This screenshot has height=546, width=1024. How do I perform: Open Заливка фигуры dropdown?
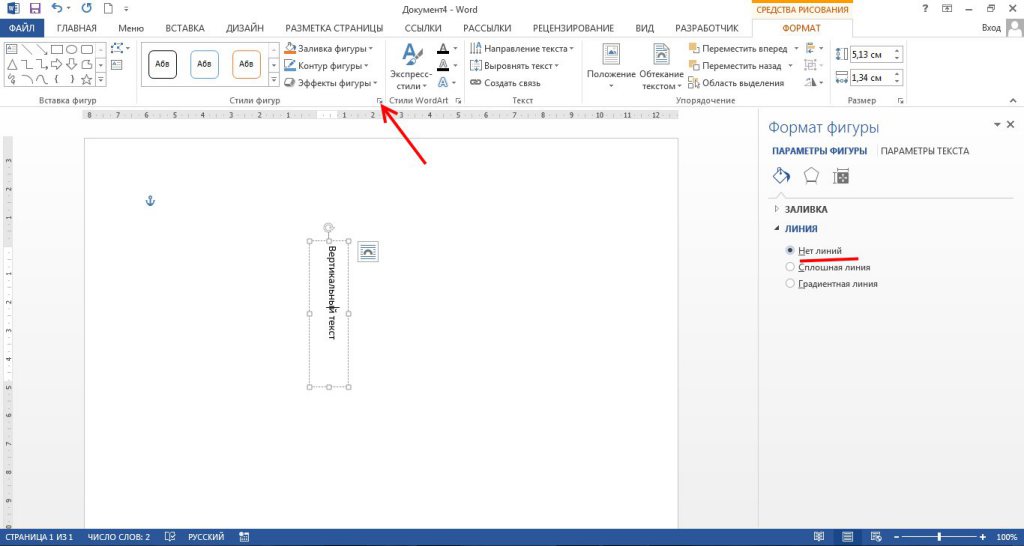pyautogui.click(x=328, y=48)
